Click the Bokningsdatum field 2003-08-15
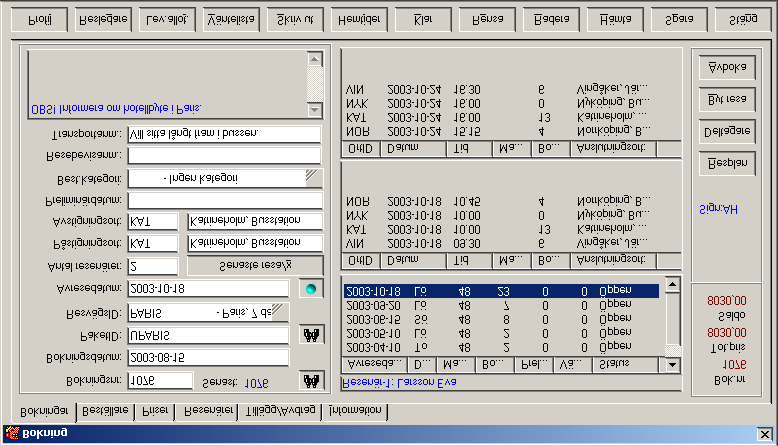Viewport: 778px width, 446px height. coord(208,358)
